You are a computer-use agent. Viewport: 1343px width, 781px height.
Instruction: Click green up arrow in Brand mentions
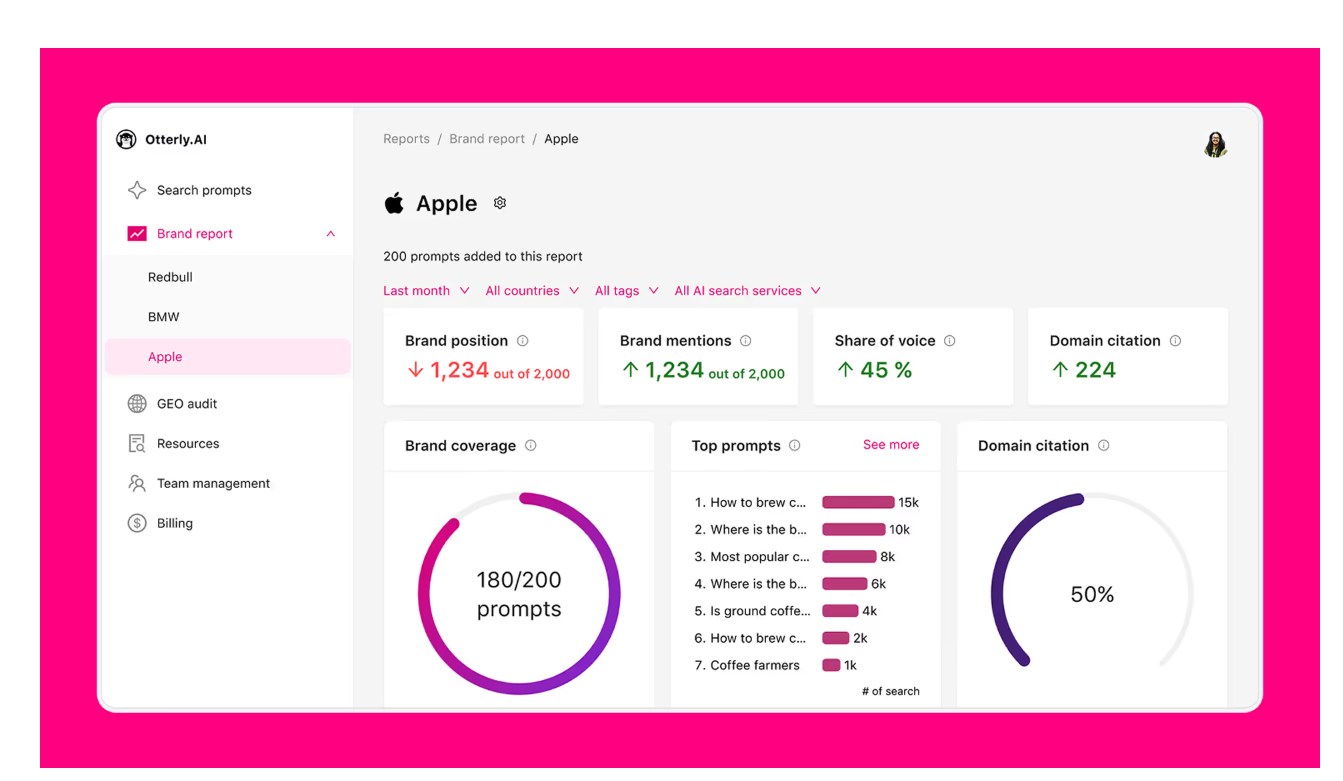point(630,370)
